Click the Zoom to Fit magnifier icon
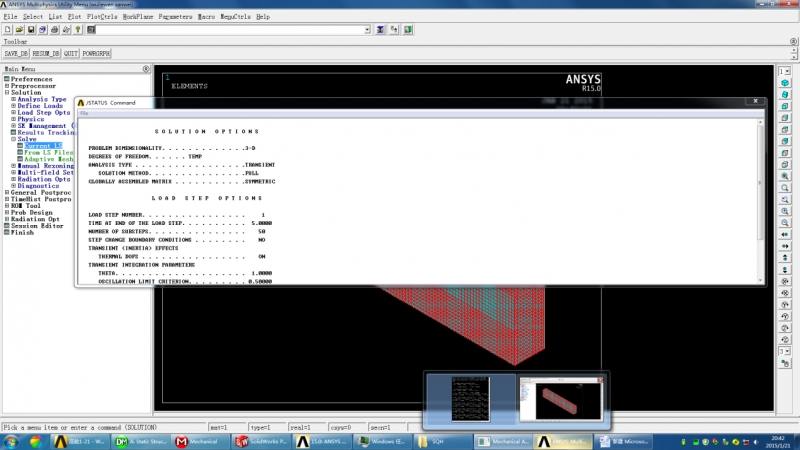Image resolution: width=800 pixels, height=450 pixels. [x=785, y=176]
